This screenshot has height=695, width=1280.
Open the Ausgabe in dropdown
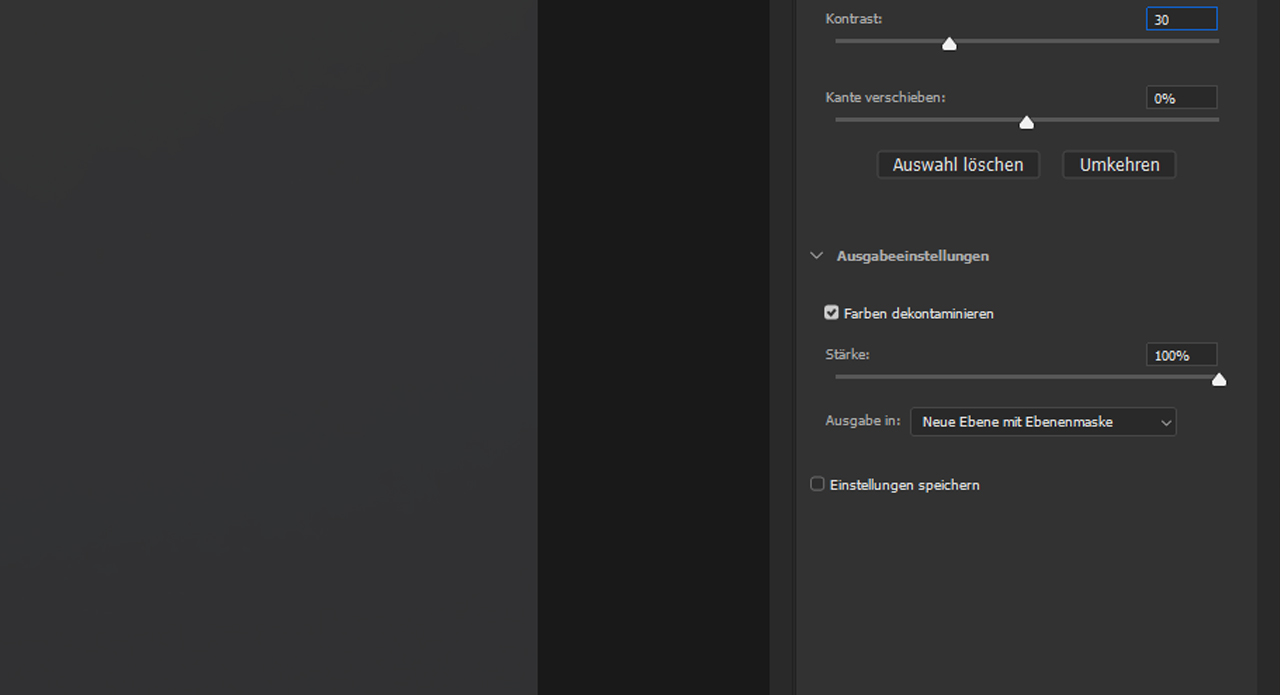coord(1043,422)
